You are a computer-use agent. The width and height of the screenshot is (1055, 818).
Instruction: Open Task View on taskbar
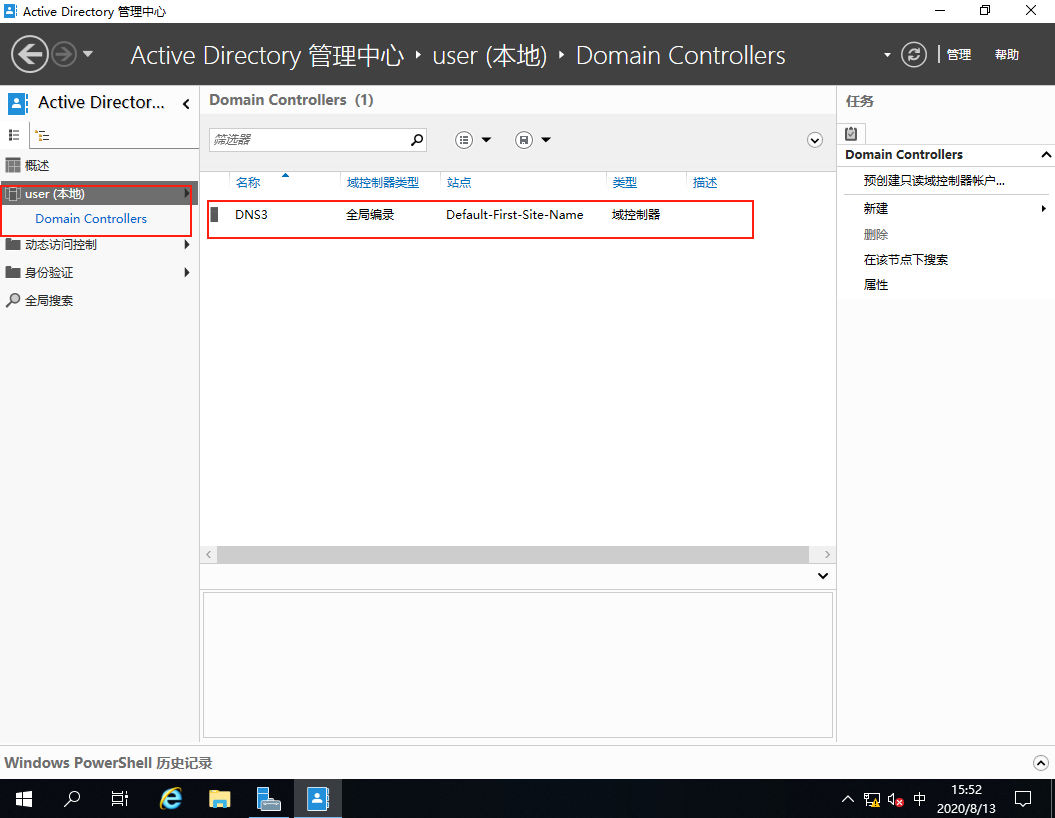[120, 798]
